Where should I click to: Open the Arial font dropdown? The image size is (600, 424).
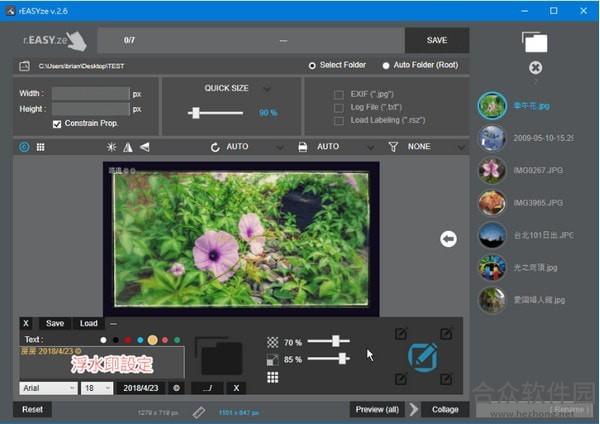49,388
